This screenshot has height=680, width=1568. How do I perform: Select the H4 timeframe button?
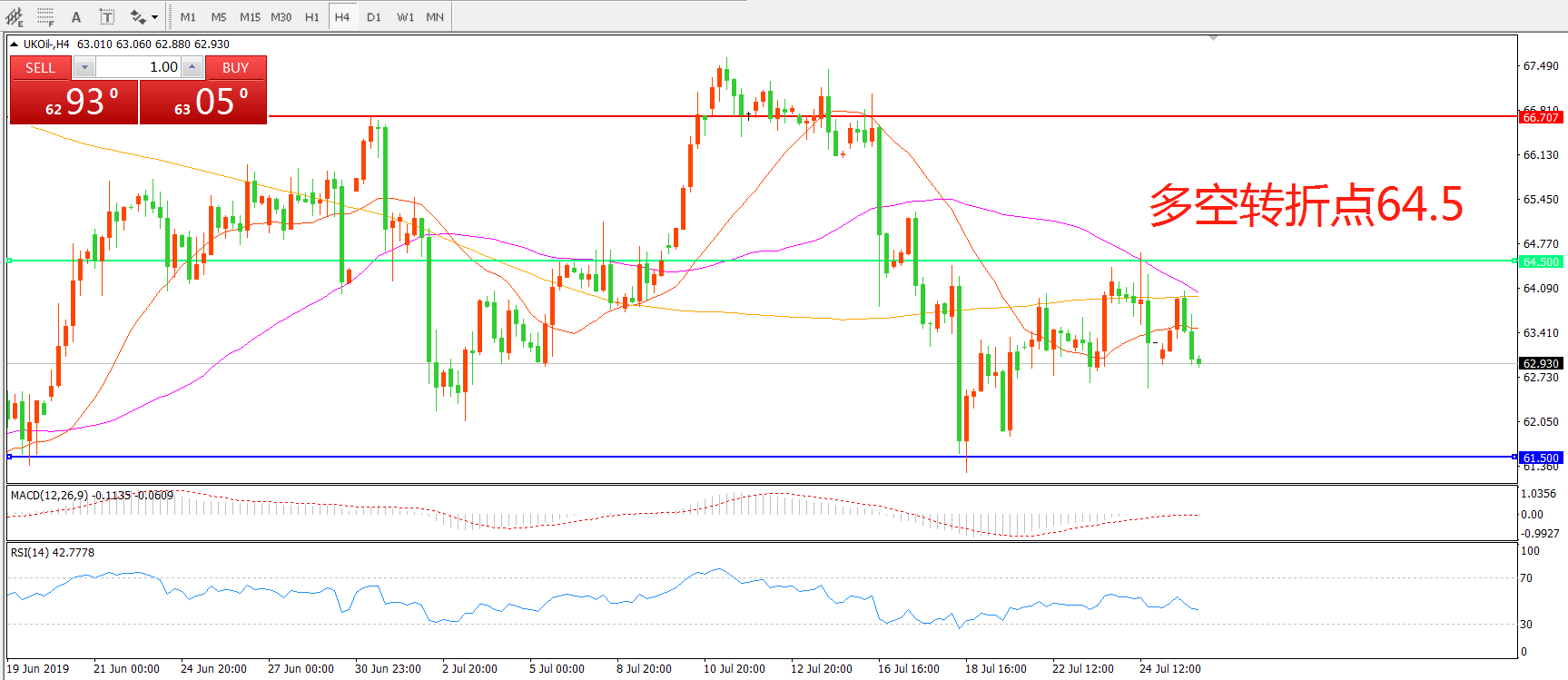pyautogui.click(x=341, y=16)
